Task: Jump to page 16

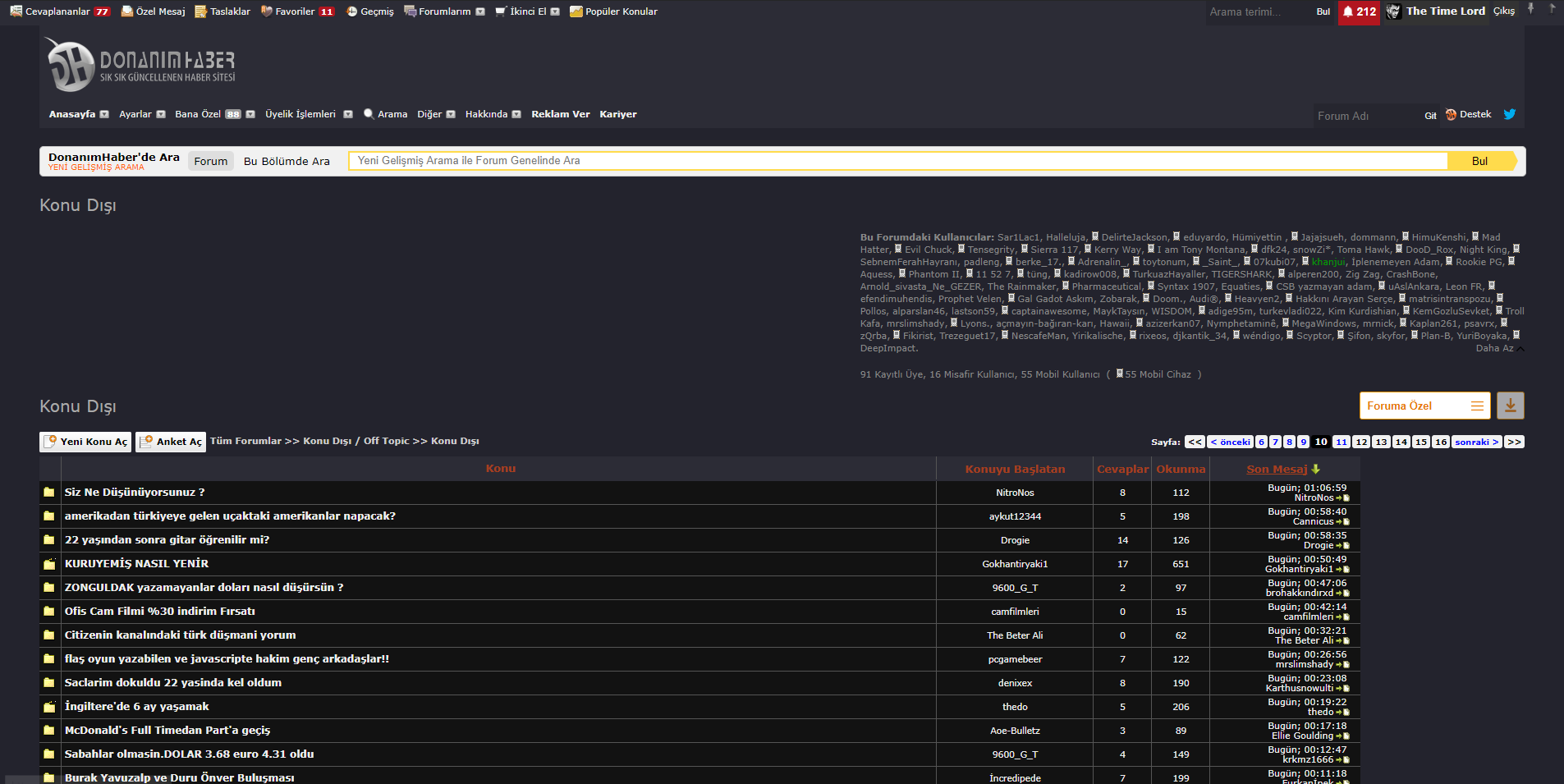Action: pyautogui.click(x=1441, y=442)
